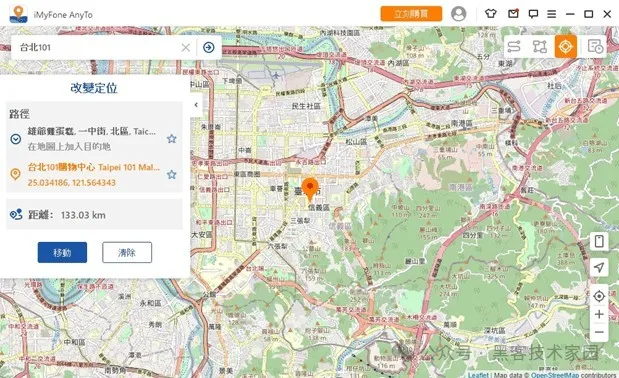The width and height of the screenshot is (619, 378).
Task: Open the feedback chat bubble icon
Action: pos(533,14)
